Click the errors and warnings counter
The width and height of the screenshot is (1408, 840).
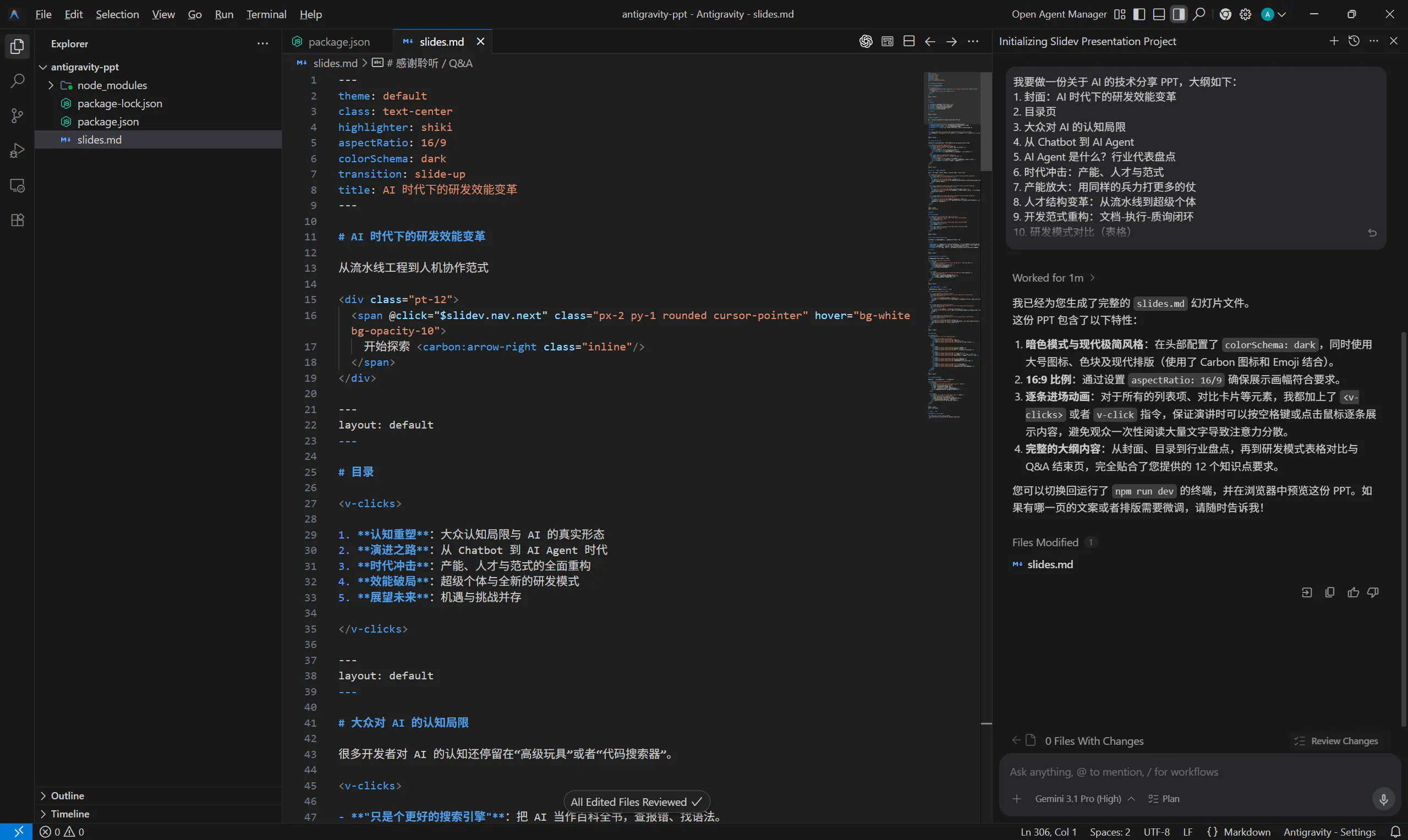(62, 832)
